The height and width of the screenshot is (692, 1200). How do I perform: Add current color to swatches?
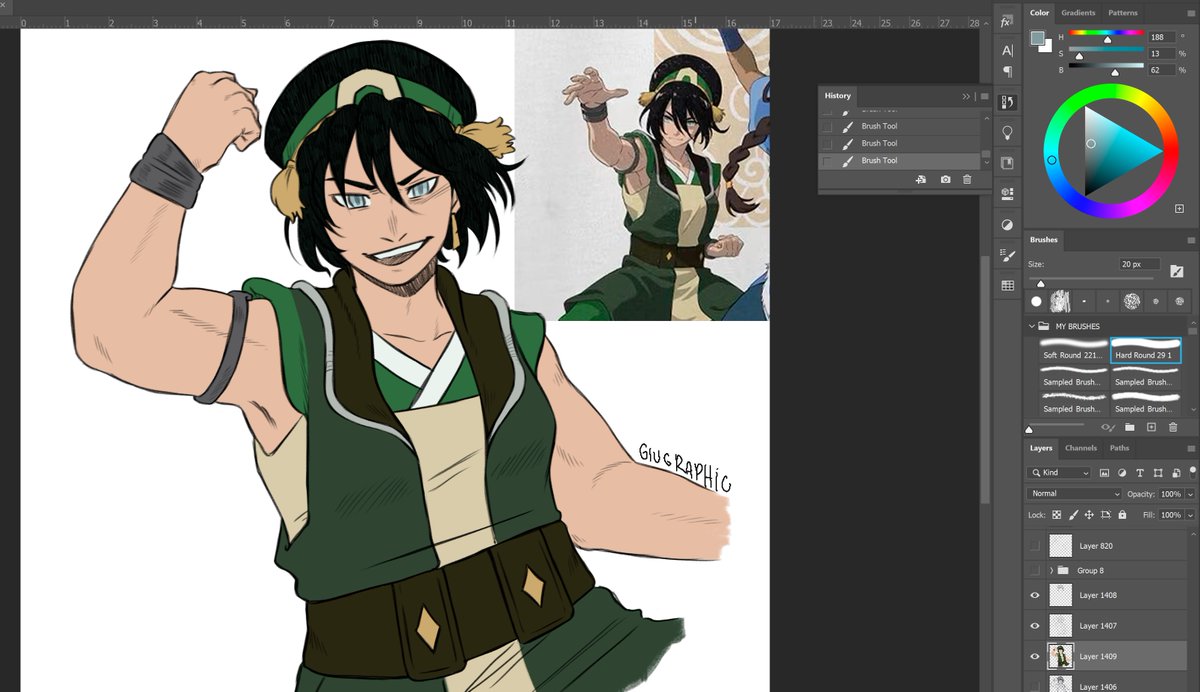1179,208
